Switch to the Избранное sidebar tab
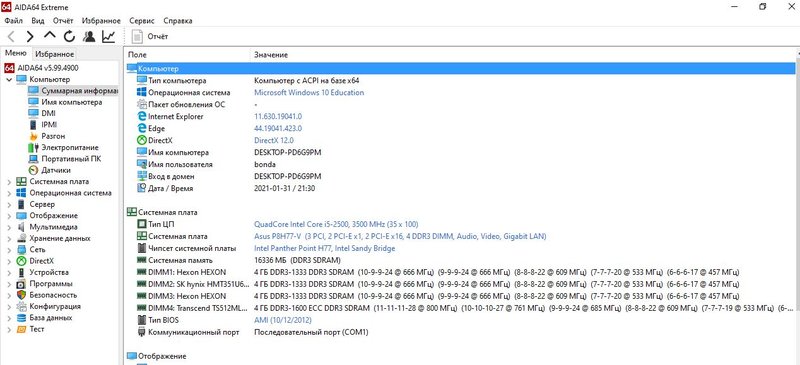800x365 pixels. coord(55,54)
